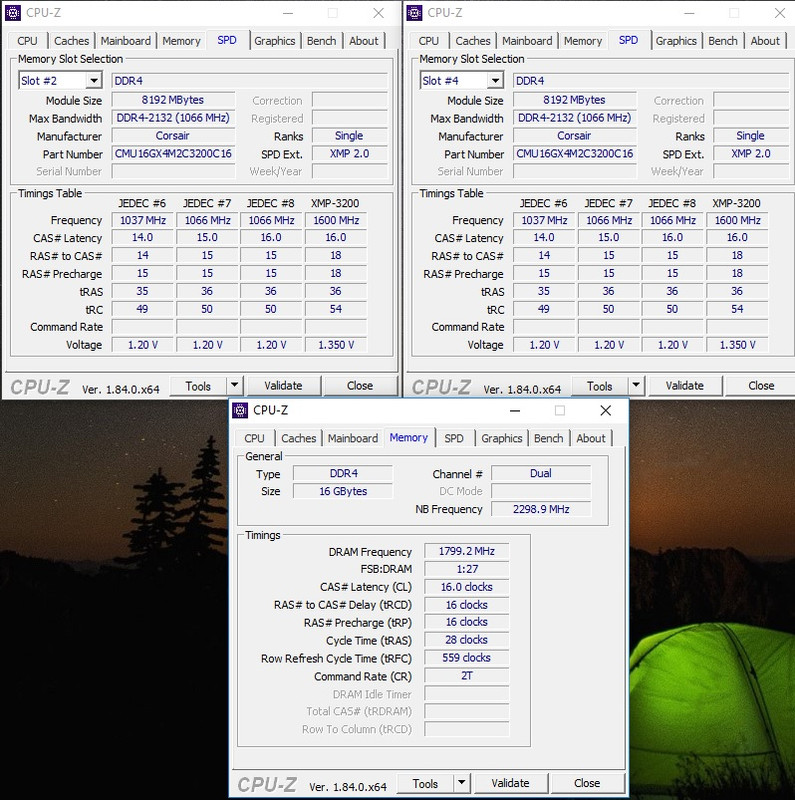Click the CPU-Z icon in Memory window title bar
The height and width of the screenshot is (800, 795).
point(240,410)
